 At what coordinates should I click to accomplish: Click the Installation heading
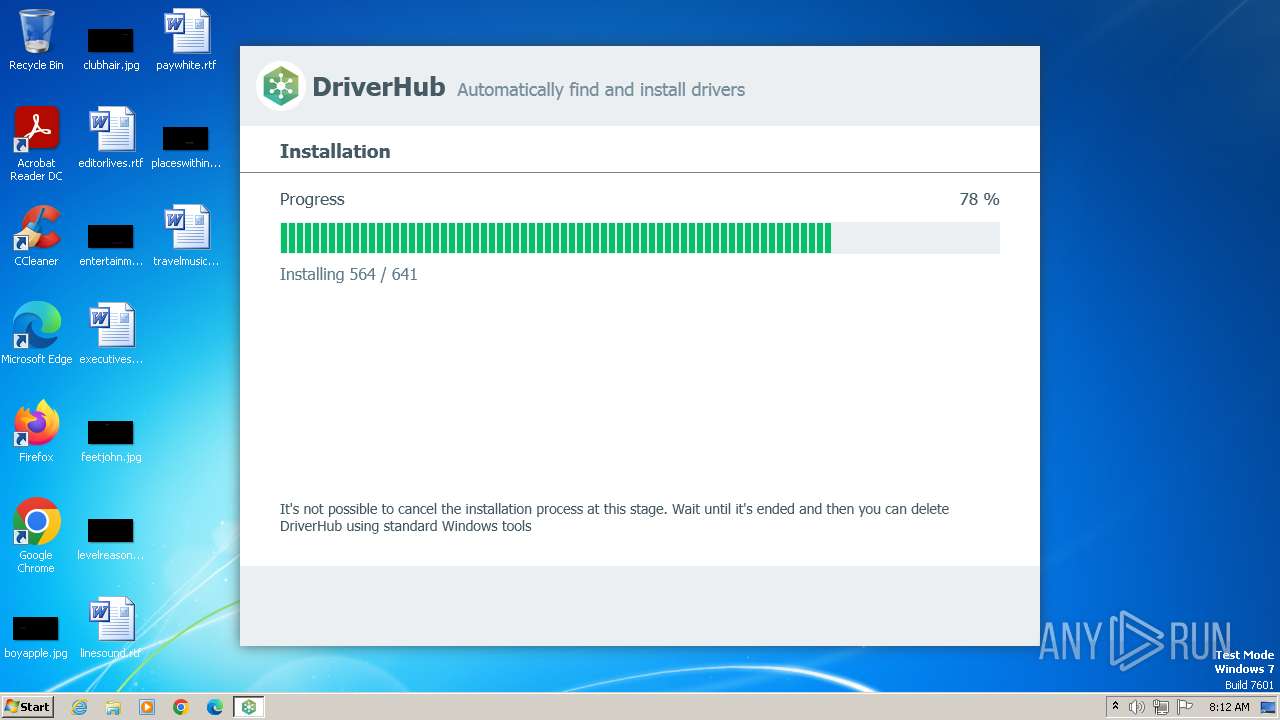[x=335, y=151]
